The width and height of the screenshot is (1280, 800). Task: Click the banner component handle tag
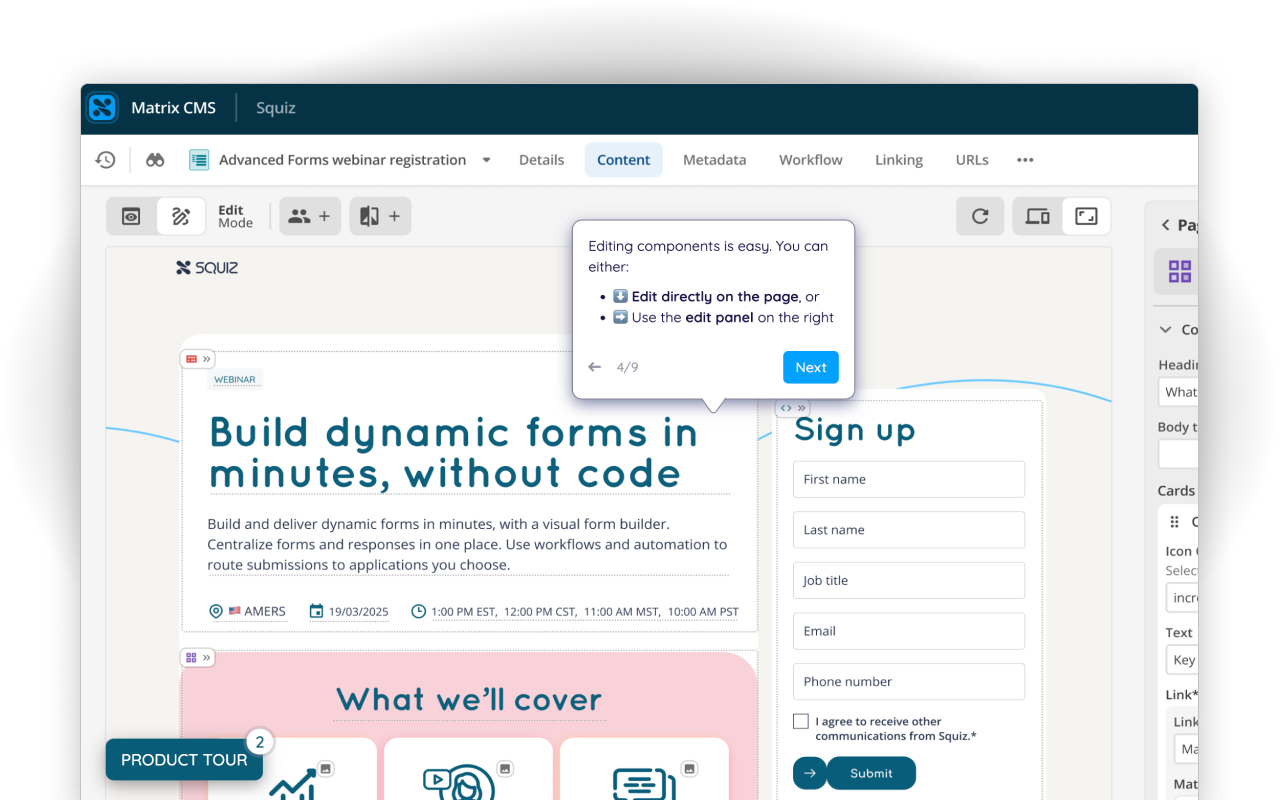click(198, 358)
